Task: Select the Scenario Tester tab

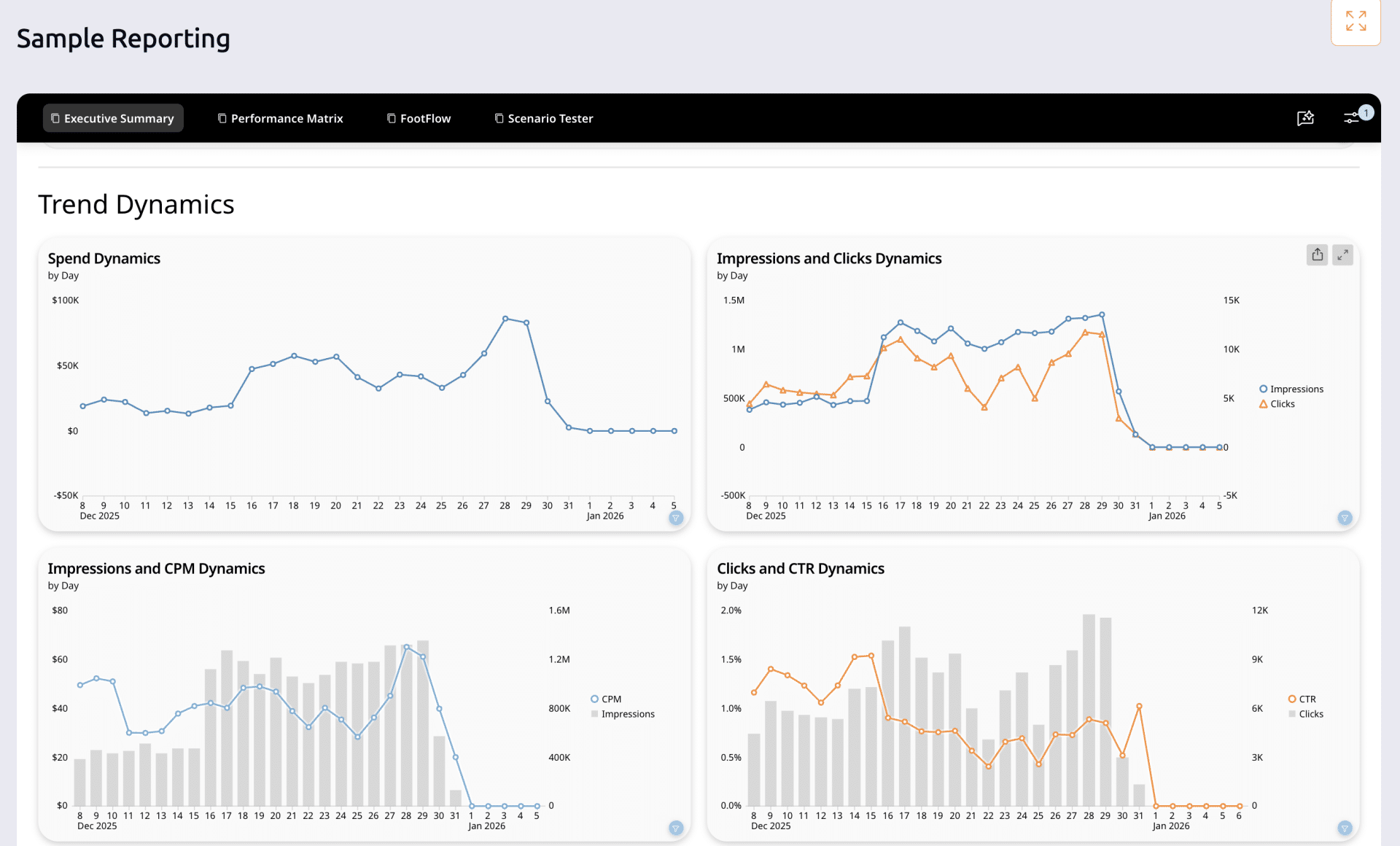Action: tap(544, 118)
